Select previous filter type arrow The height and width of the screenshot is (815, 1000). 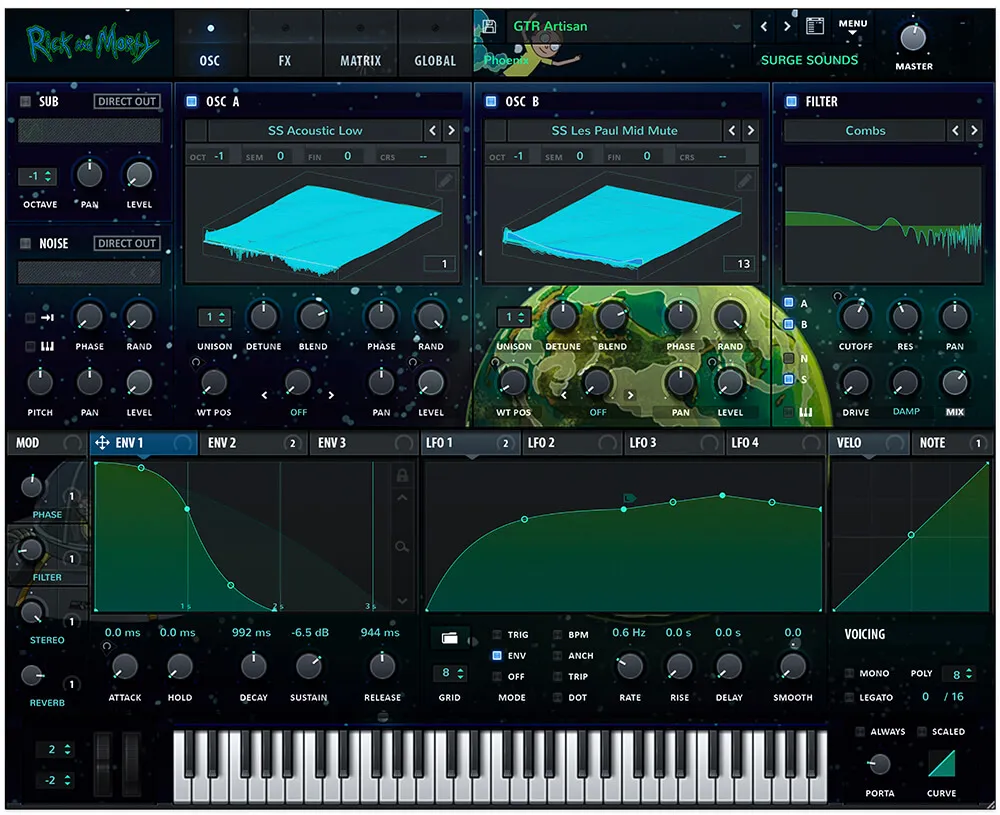click(x=955, y=131)
